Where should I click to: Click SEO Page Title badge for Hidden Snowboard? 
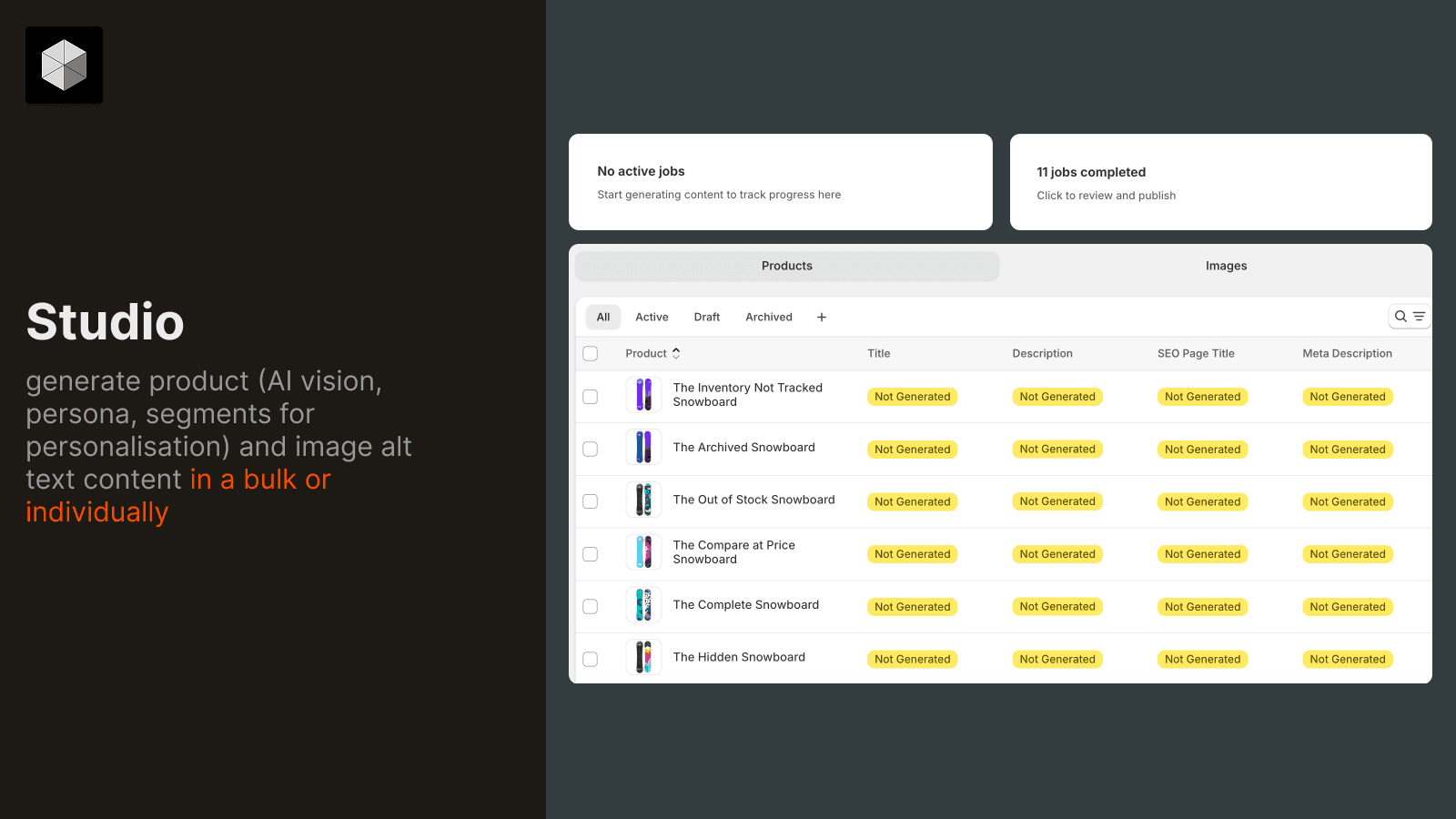tap(1203, 659)
